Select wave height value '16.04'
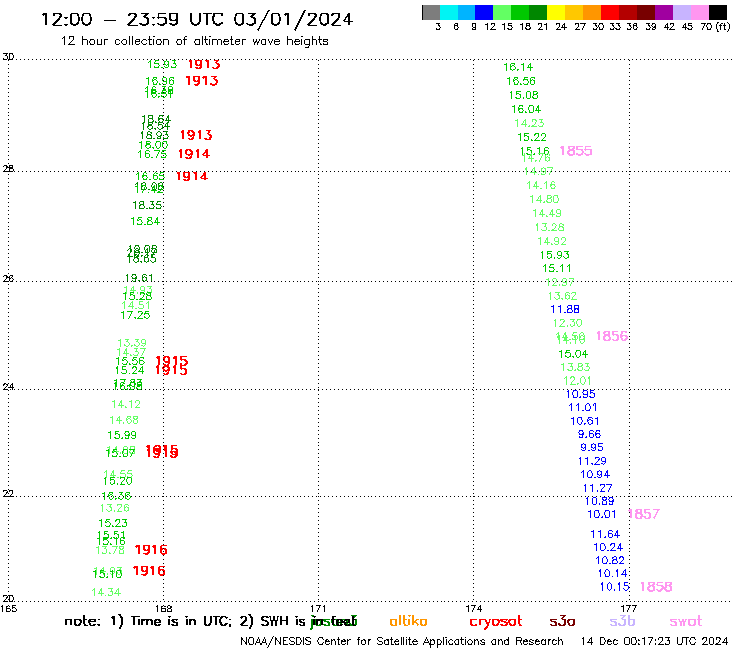The width and height of the screenshot is (740, 650). click(526, 110)
